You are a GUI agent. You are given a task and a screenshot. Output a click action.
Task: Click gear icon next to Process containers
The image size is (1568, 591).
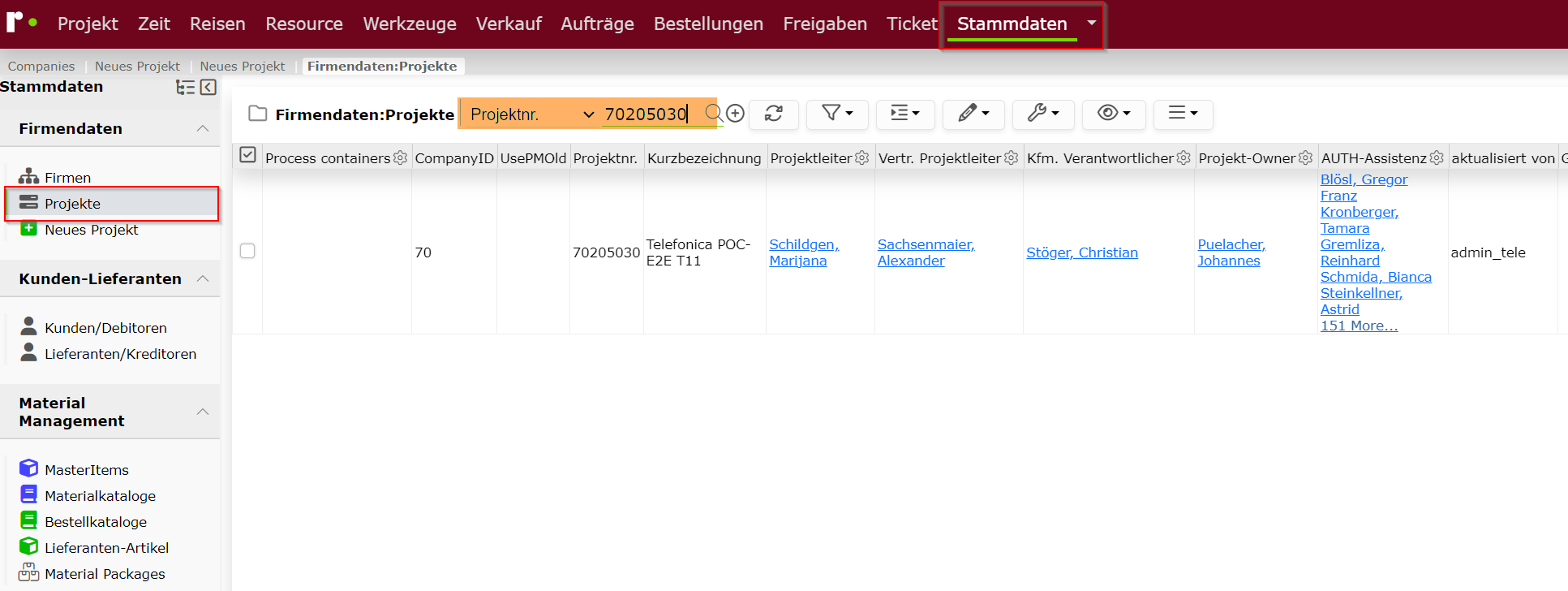point(400,157)
